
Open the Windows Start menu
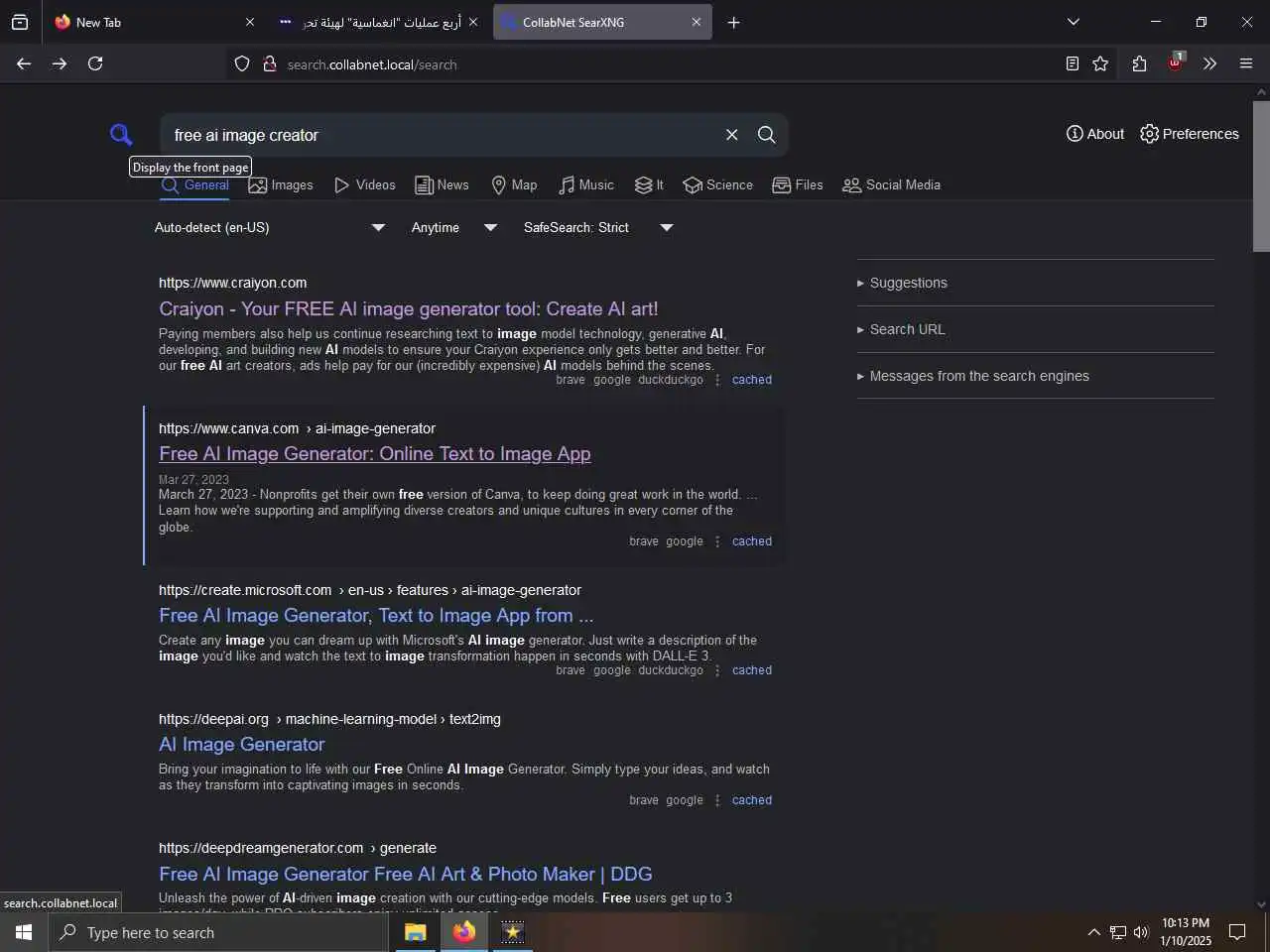24,932
